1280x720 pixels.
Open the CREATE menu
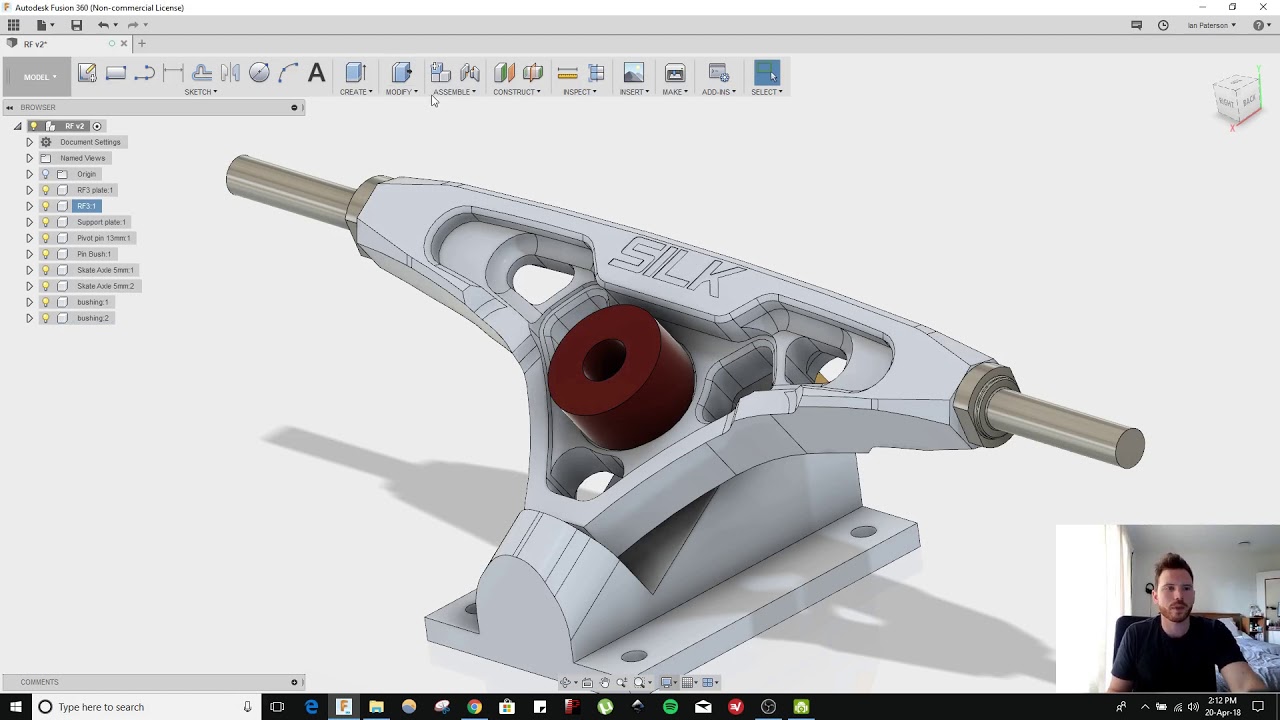point(356,92)
